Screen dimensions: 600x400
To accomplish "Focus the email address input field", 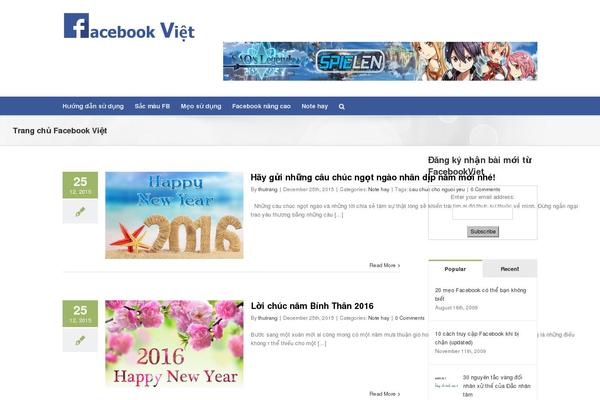I will pos(483,213).
